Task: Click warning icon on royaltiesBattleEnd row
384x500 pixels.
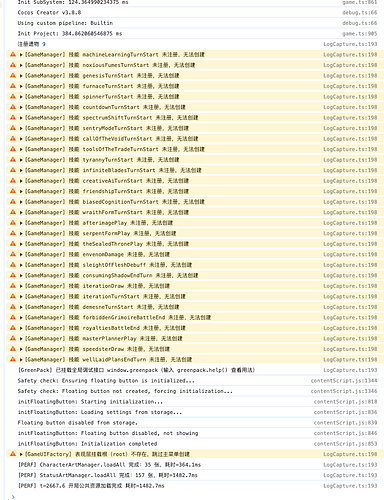Action: [x=13, y=328]
